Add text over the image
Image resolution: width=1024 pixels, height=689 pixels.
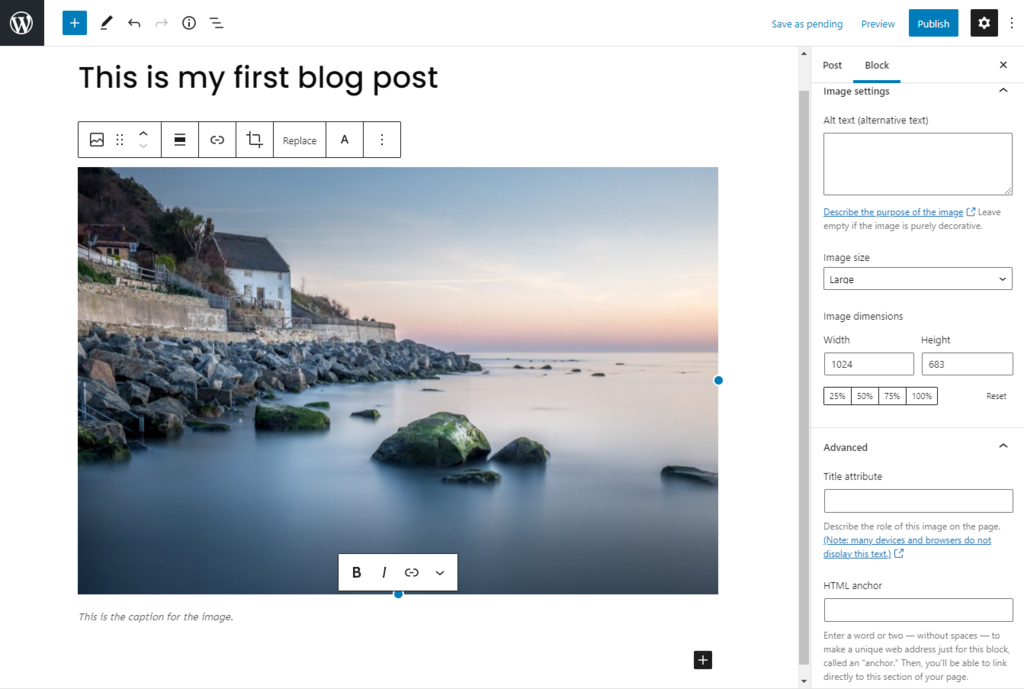[344, 139]
